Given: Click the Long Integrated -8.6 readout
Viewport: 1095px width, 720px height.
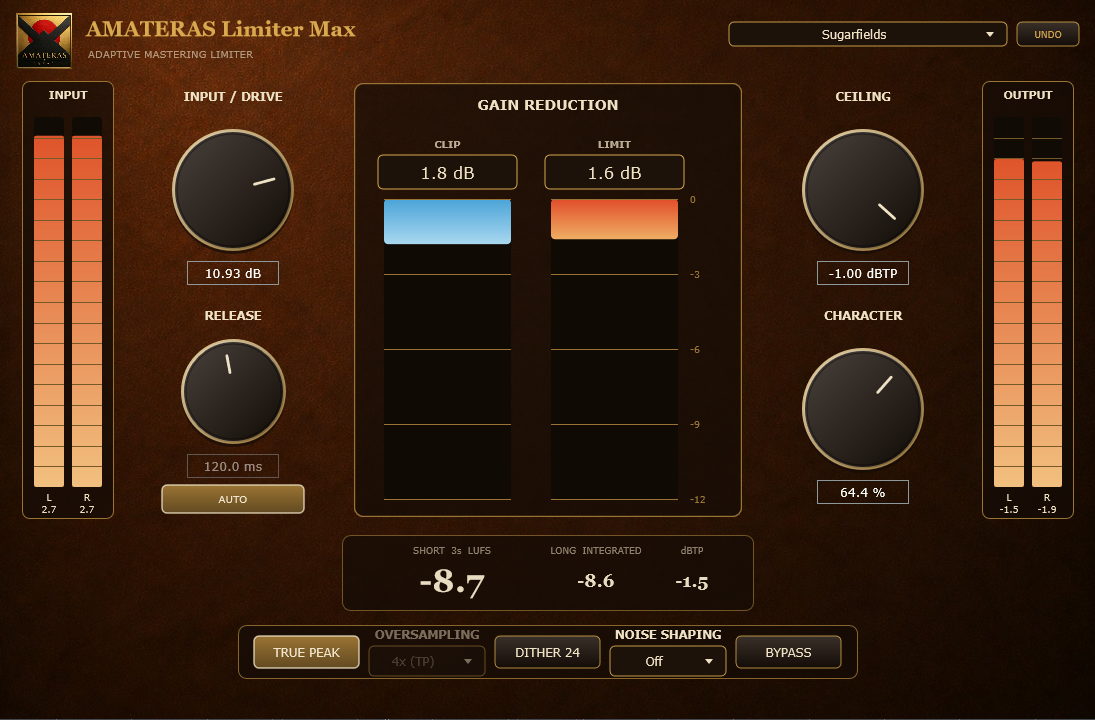Looking at the screenshot, I should click(596, 580).
